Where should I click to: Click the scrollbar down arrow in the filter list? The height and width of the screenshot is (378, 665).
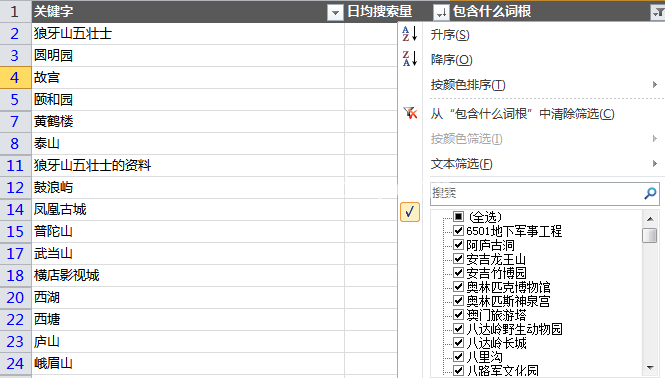(650, 368)
